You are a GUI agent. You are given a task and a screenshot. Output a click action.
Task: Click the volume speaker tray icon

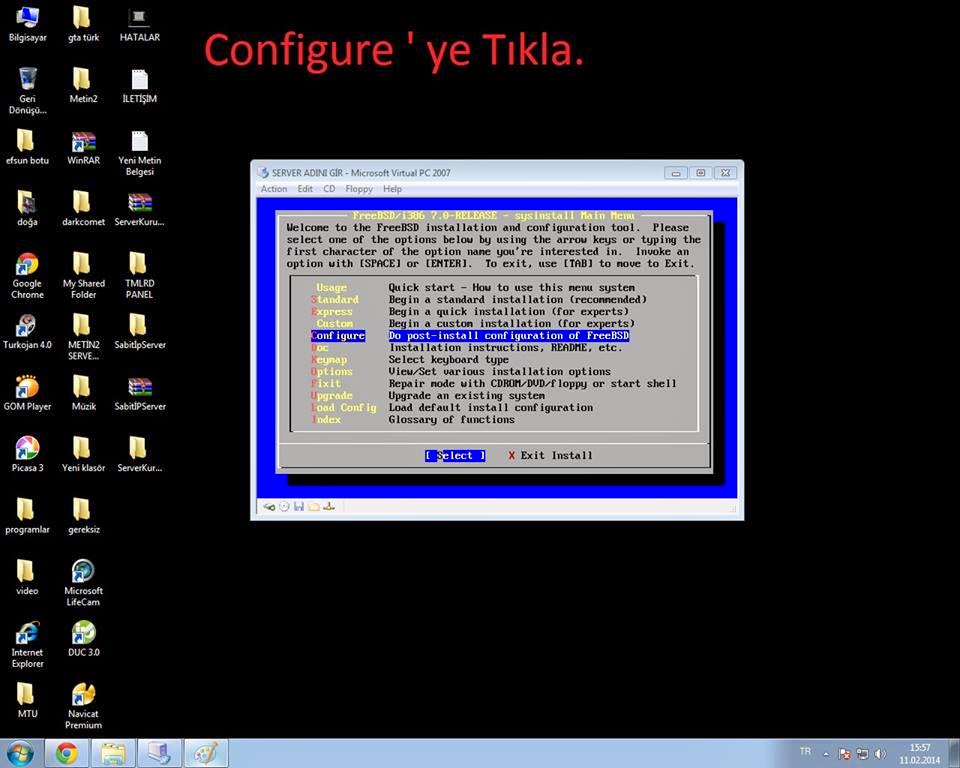click(880, 754)
